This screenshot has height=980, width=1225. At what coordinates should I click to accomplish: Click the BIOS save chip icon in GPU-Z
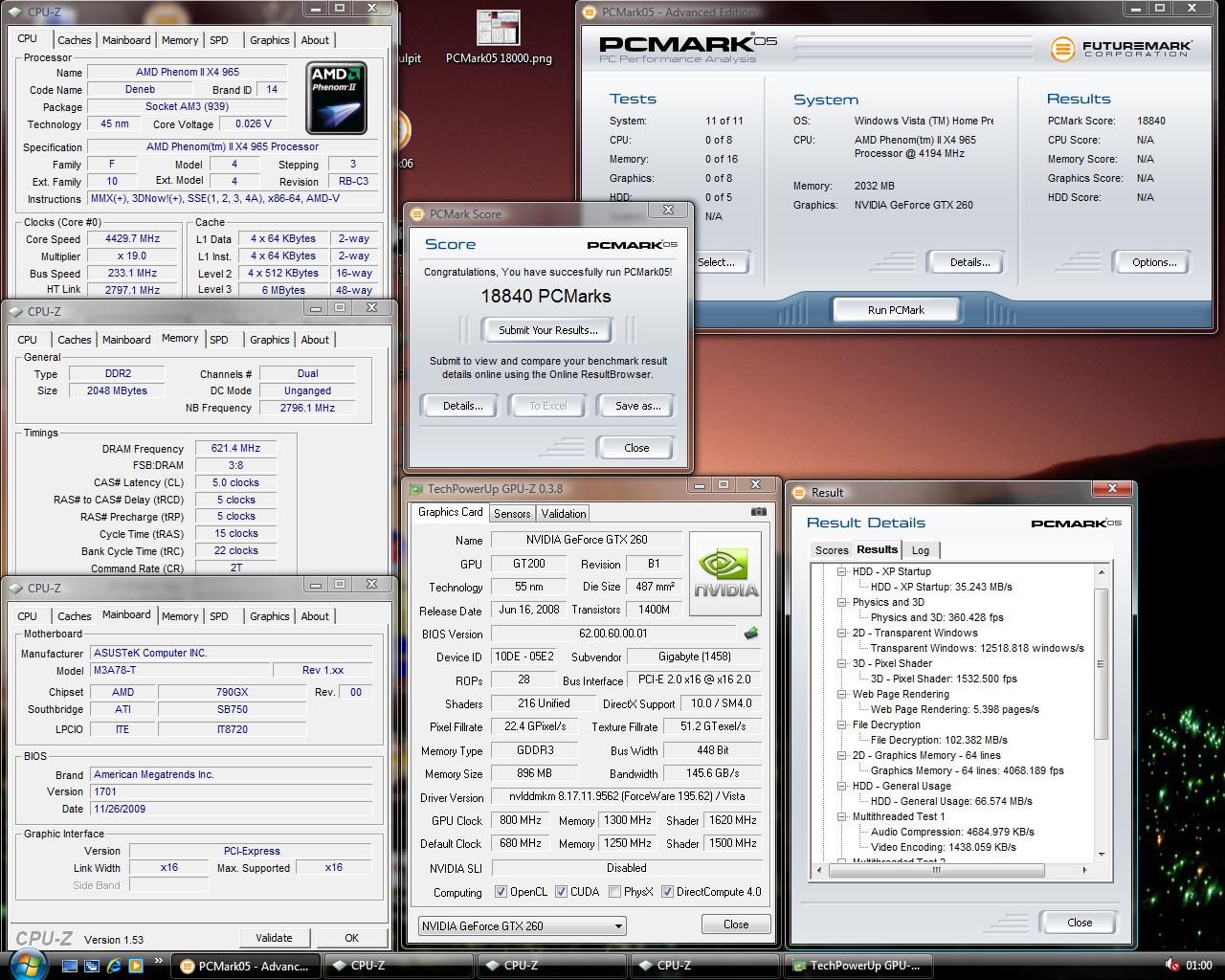tap(751, 634)
